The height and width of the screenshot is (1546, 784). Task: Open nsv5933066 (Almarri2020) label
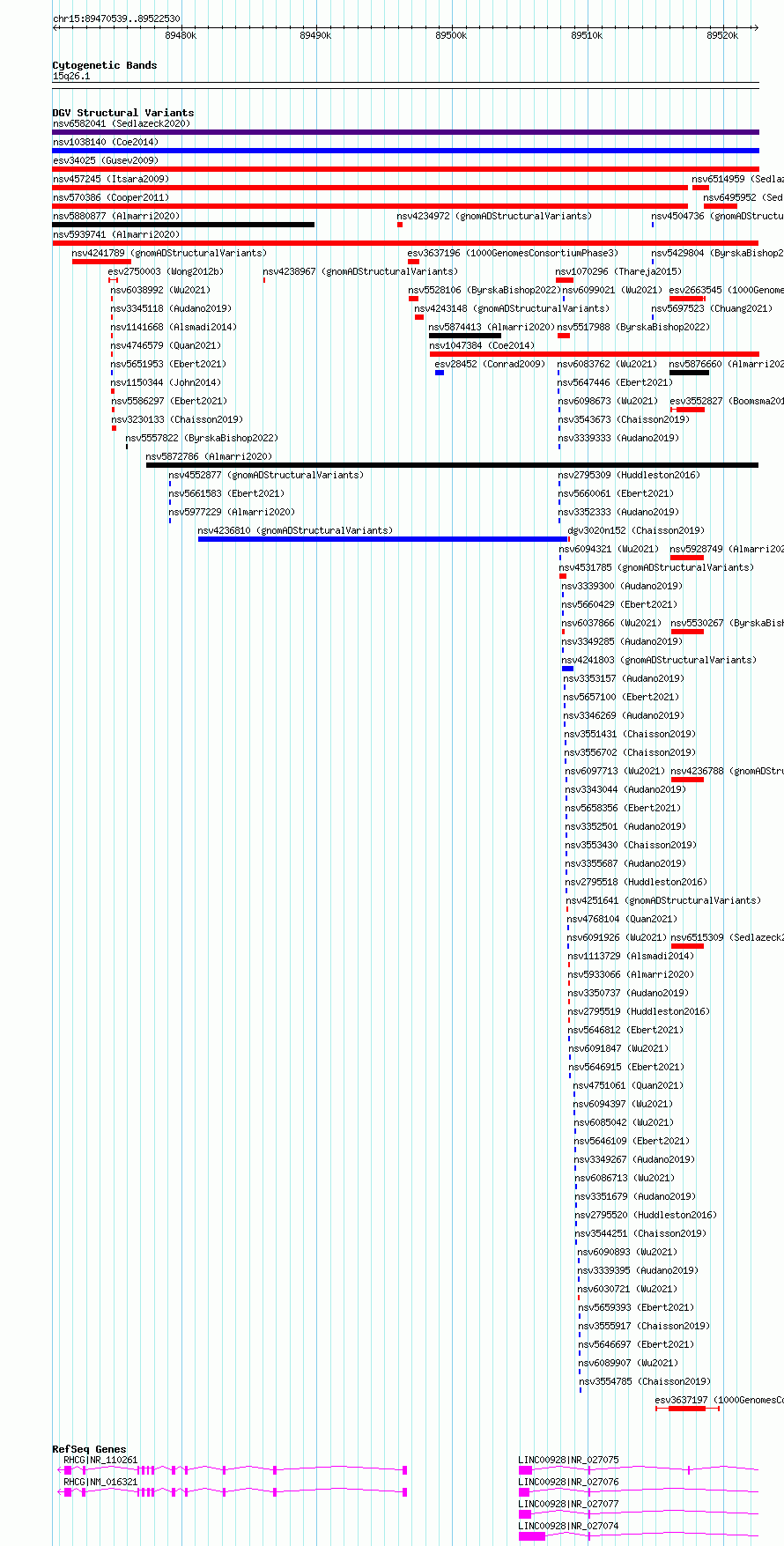point(631,974)
